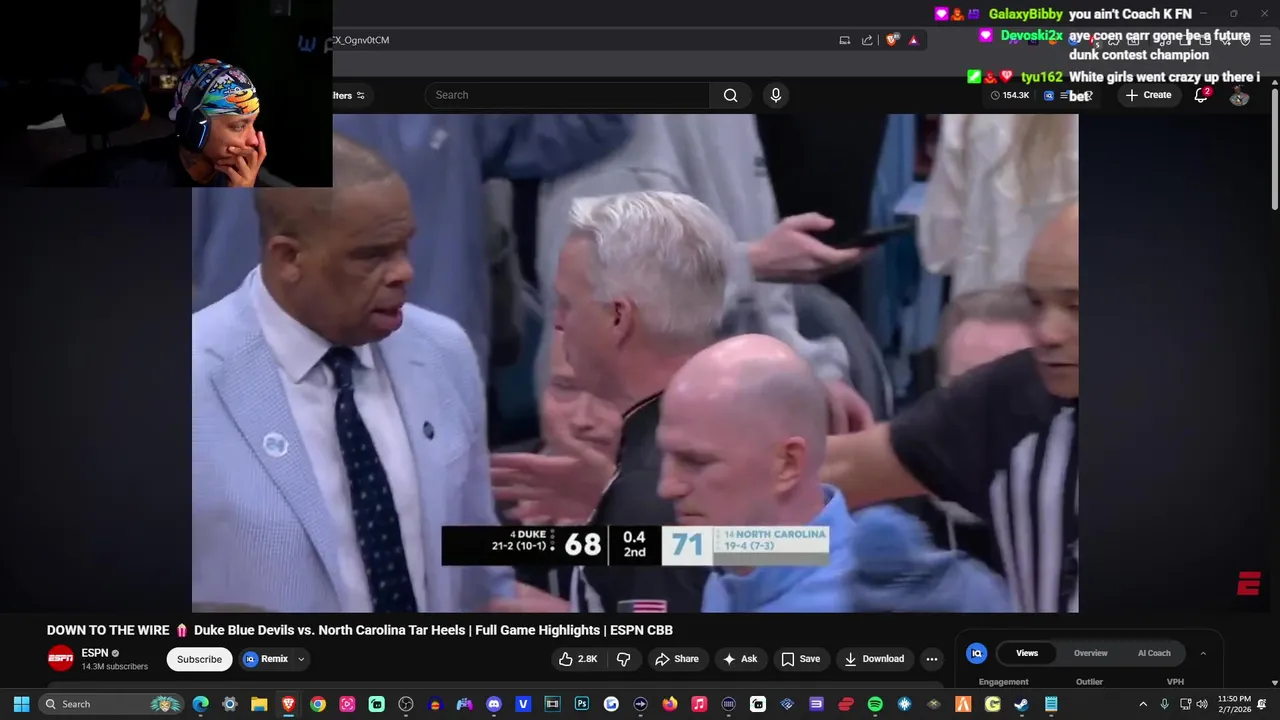Viewport: 1280px width, 720px height.
Task: Click the VPH label in vidIQ panel
Action: tap(1175, 682)
